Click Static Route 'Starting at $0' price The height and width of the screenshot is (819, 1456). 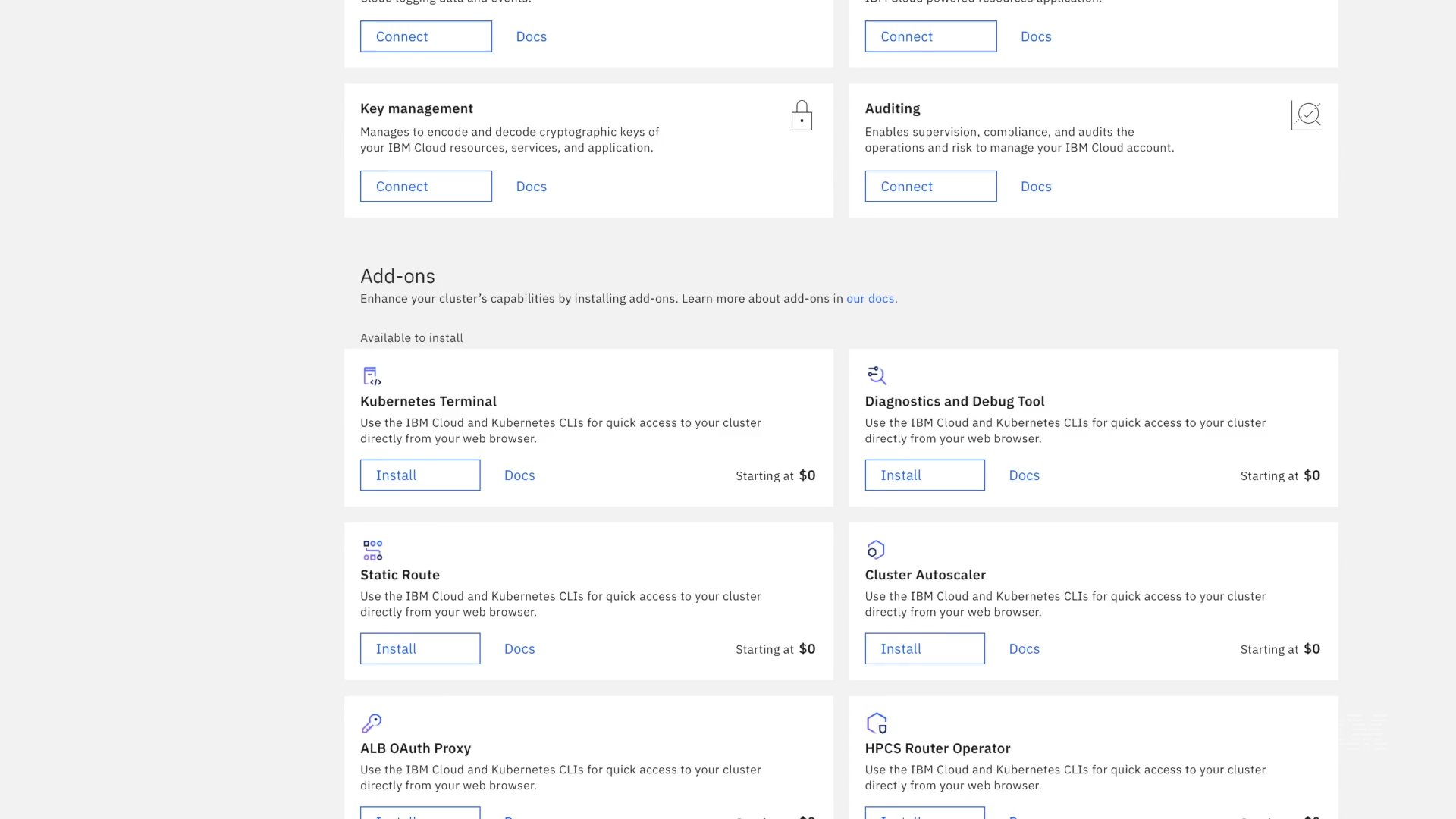coord(775,649)
